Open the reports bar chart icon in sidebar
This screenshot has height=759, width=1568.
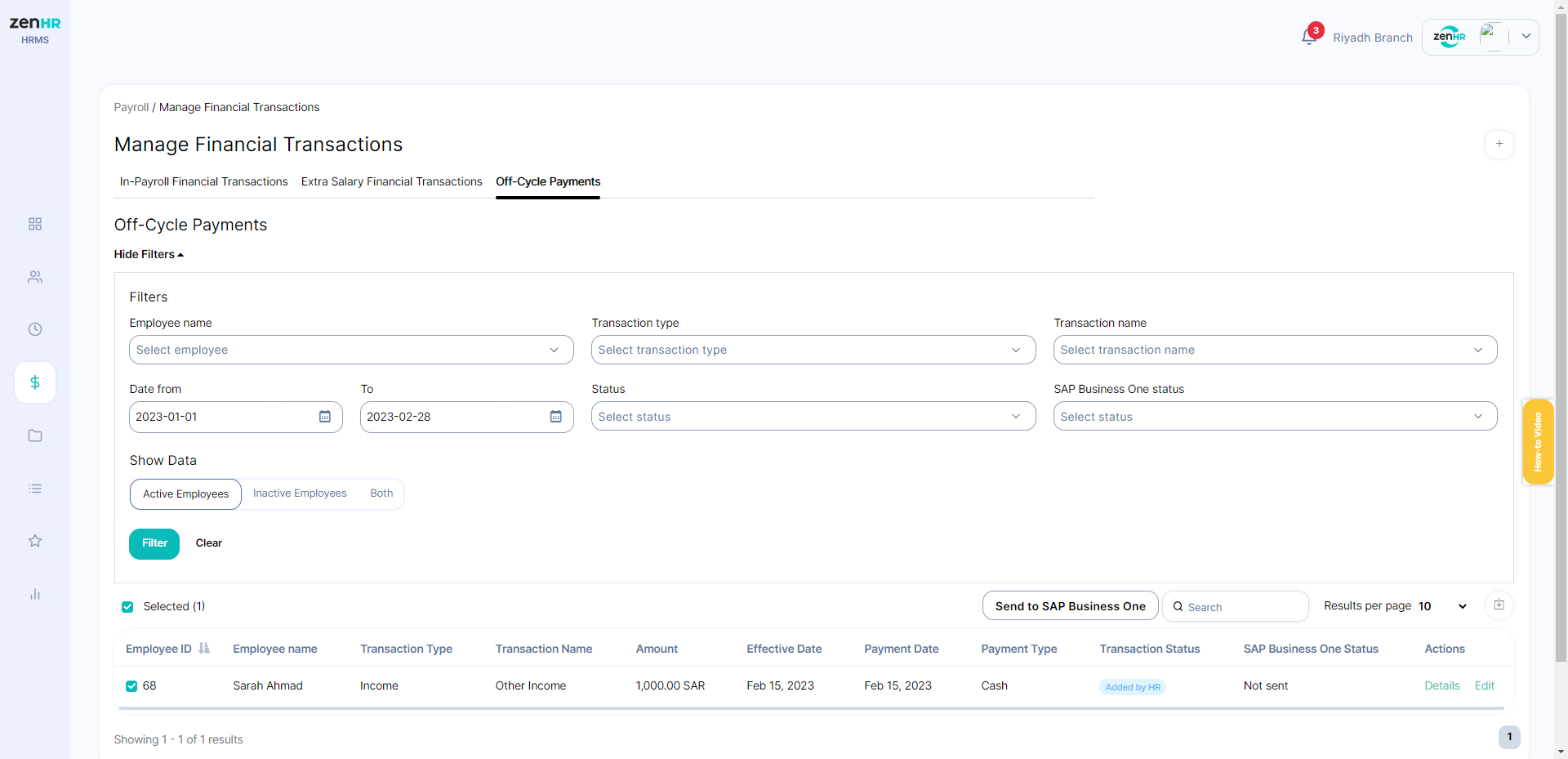(x=35, y=594)
